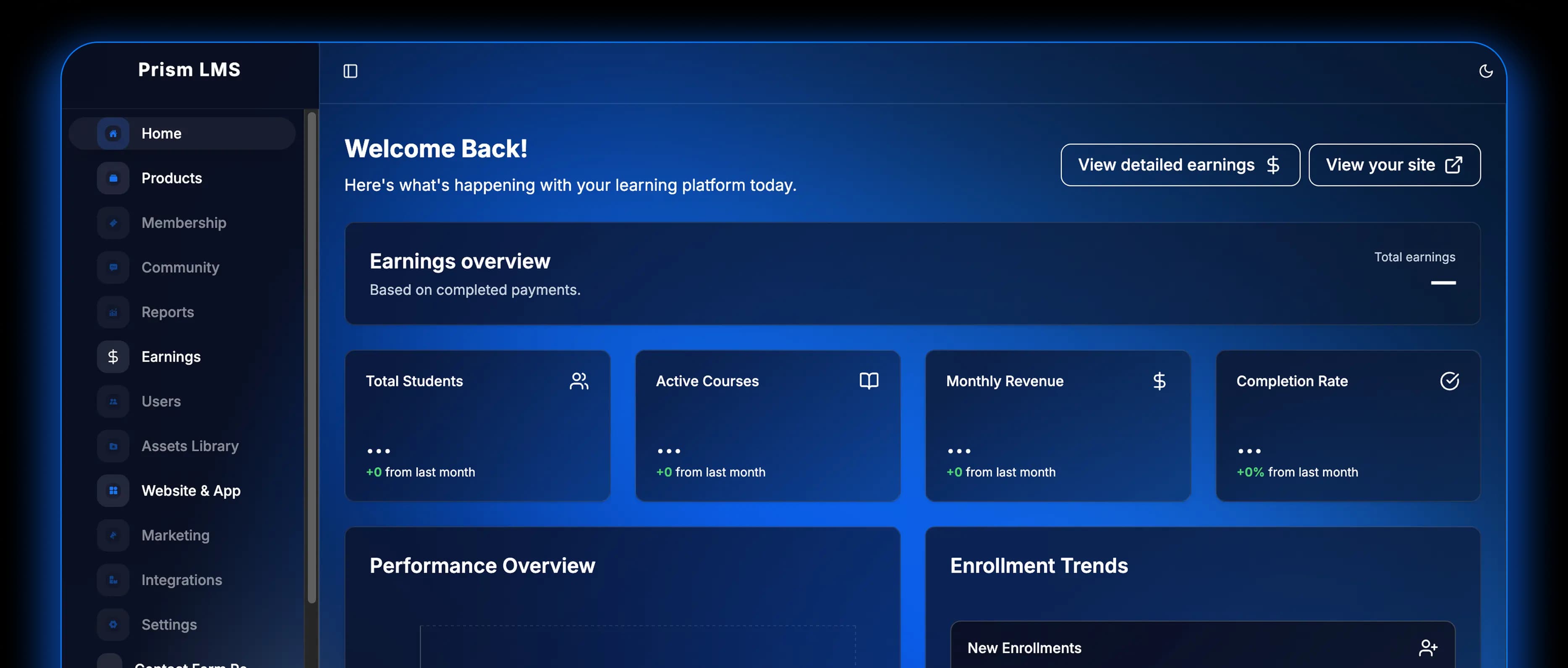Screen dimensions: 1568x668
Task: Click the View detailed earnings button
Action: click(x=1180, y=165)
